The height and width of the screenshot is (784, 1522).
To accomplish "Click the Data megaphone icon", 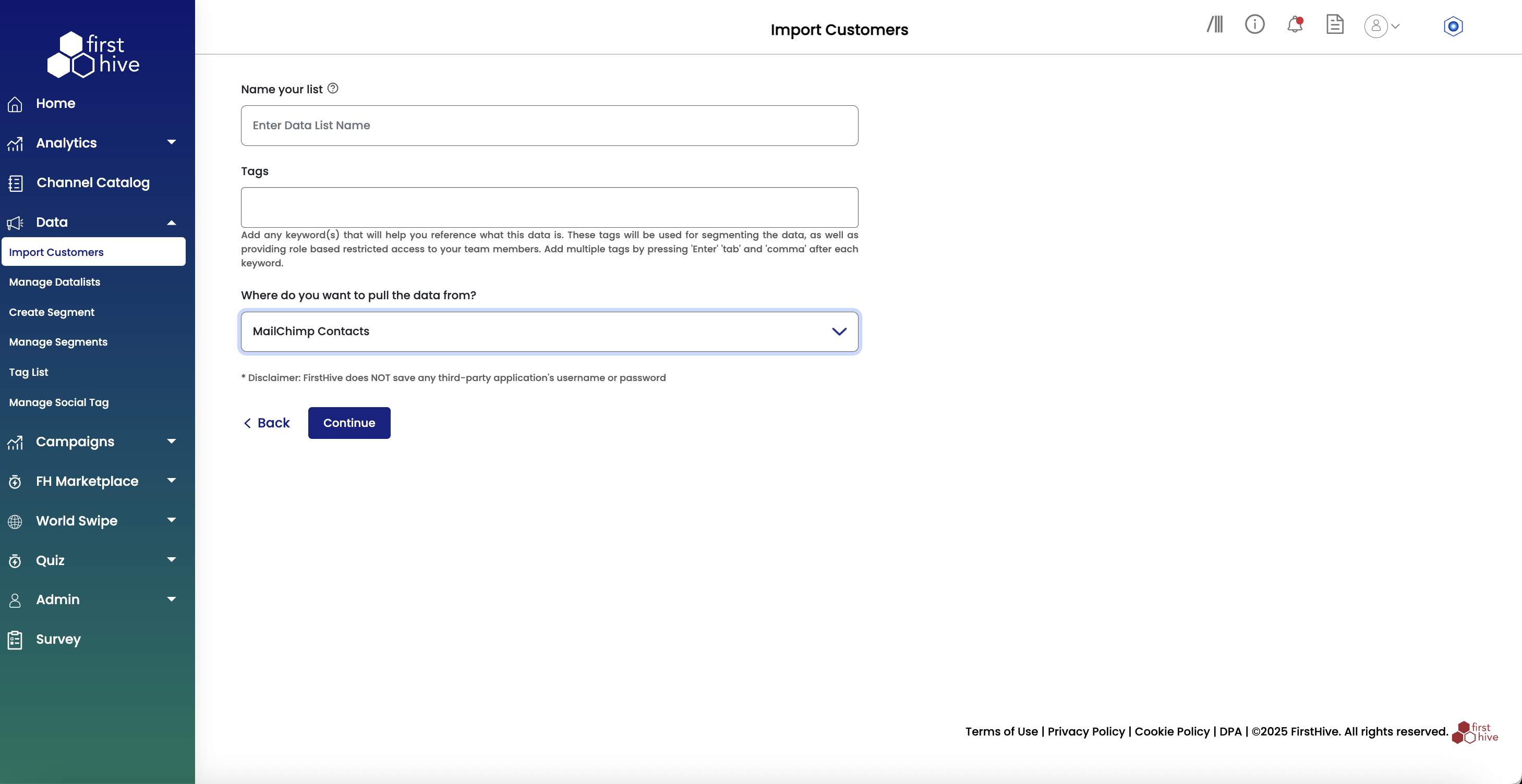I will 15,223.
